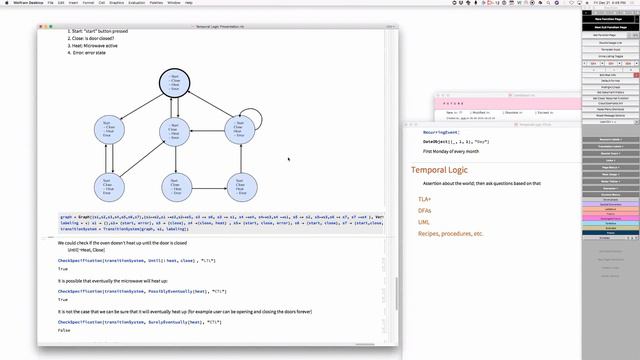Open the Graphics menu
The height and width of the screenshot is (360, 640).
click(116, 2)
